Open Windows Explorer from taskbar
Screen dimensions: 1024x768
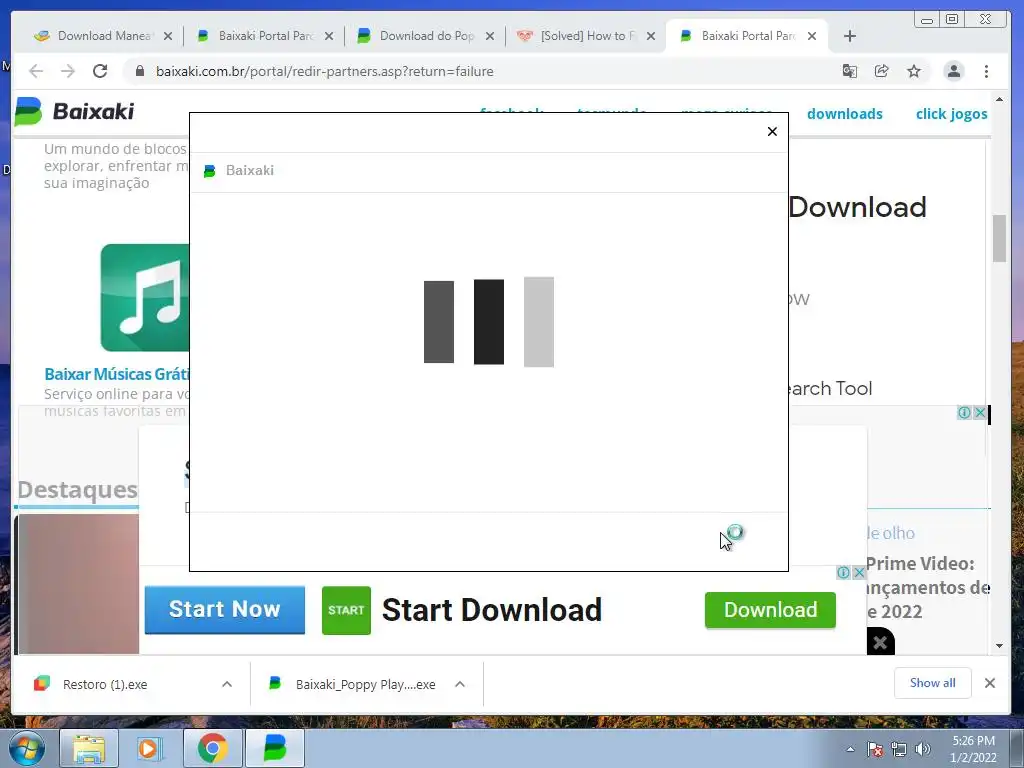tap(89, 748)
